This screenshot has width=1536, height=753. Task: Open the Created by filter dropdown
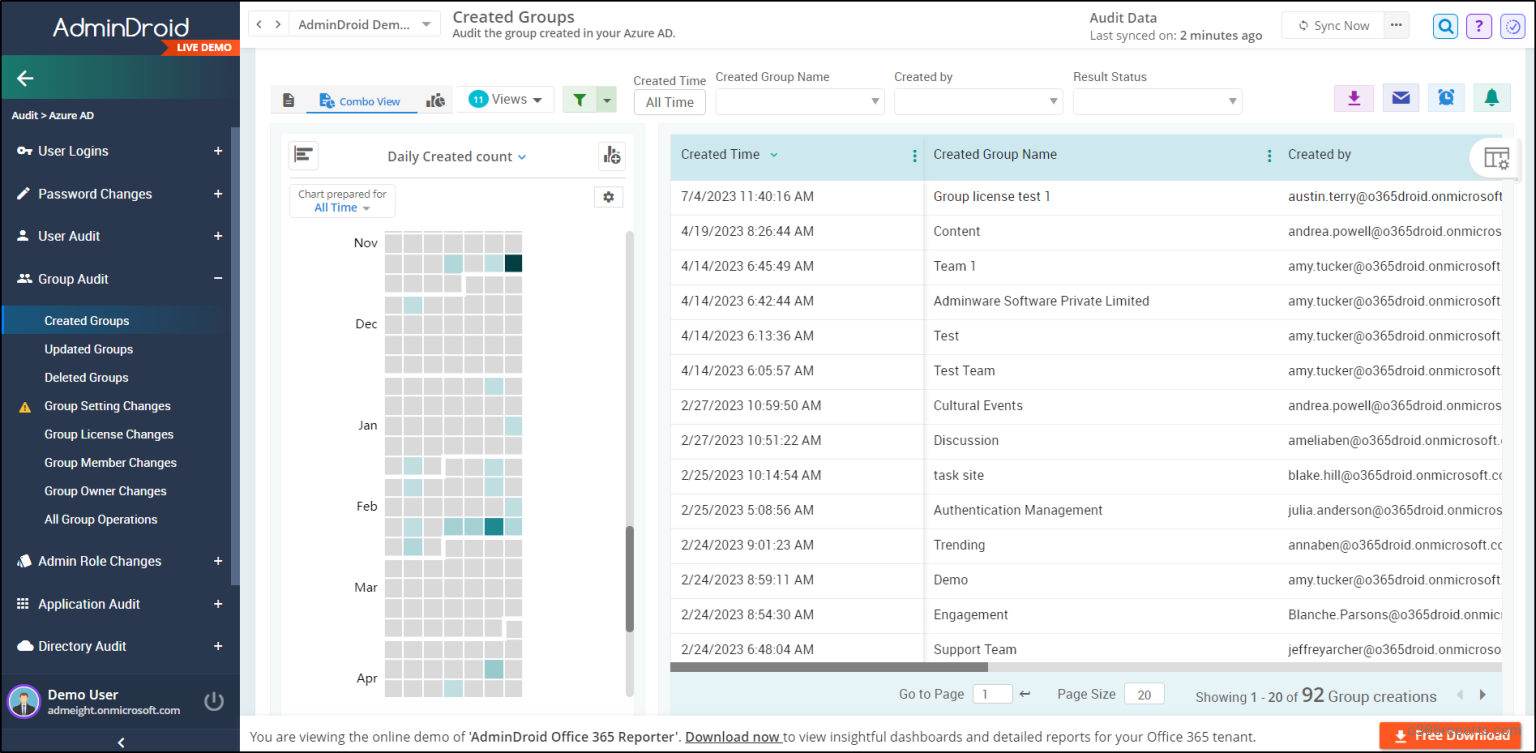pos(978,101)
